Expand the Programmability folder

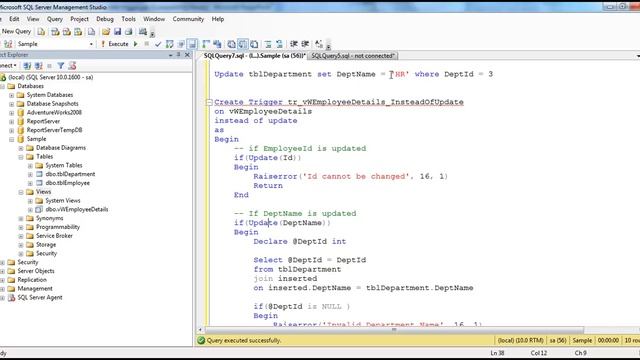[x=21, y=227]
